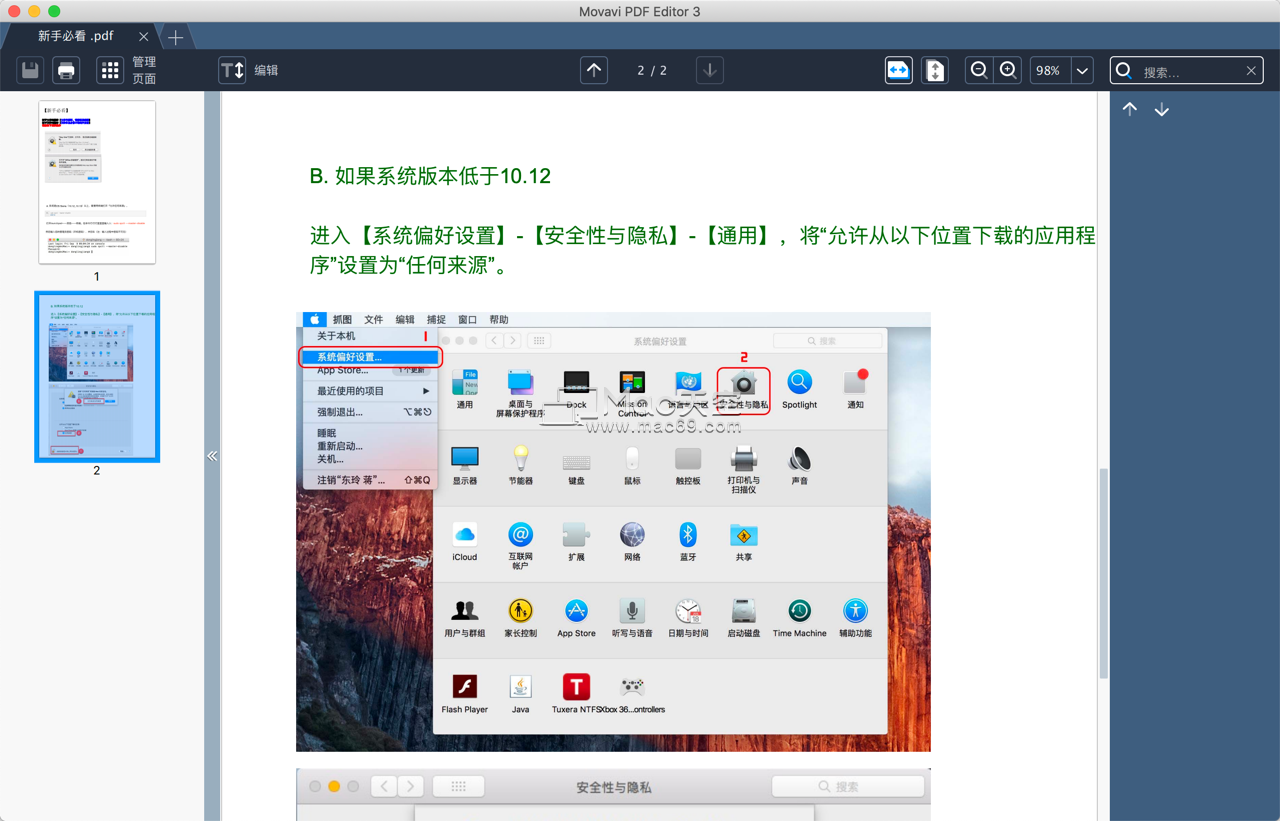Activate the text Edit tool icon

[232, 70]
